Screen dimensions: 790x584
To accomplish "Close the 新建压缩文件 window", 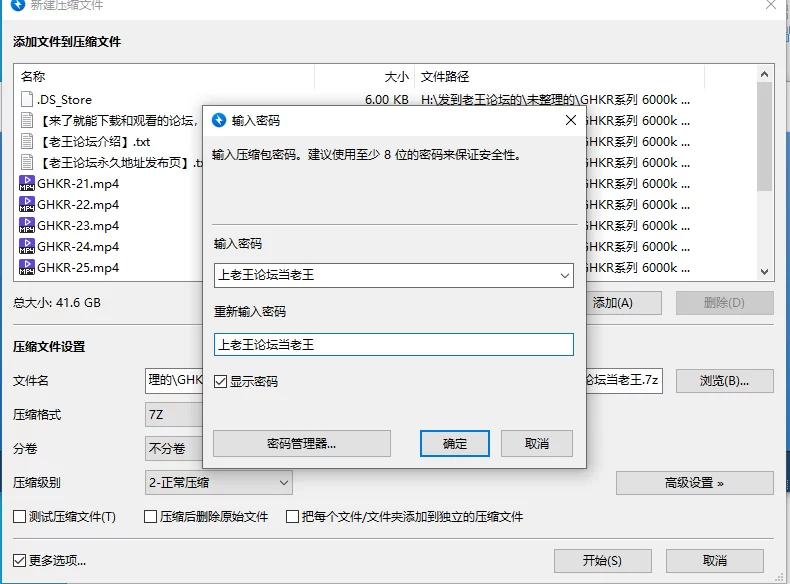I will coord(771,5).
